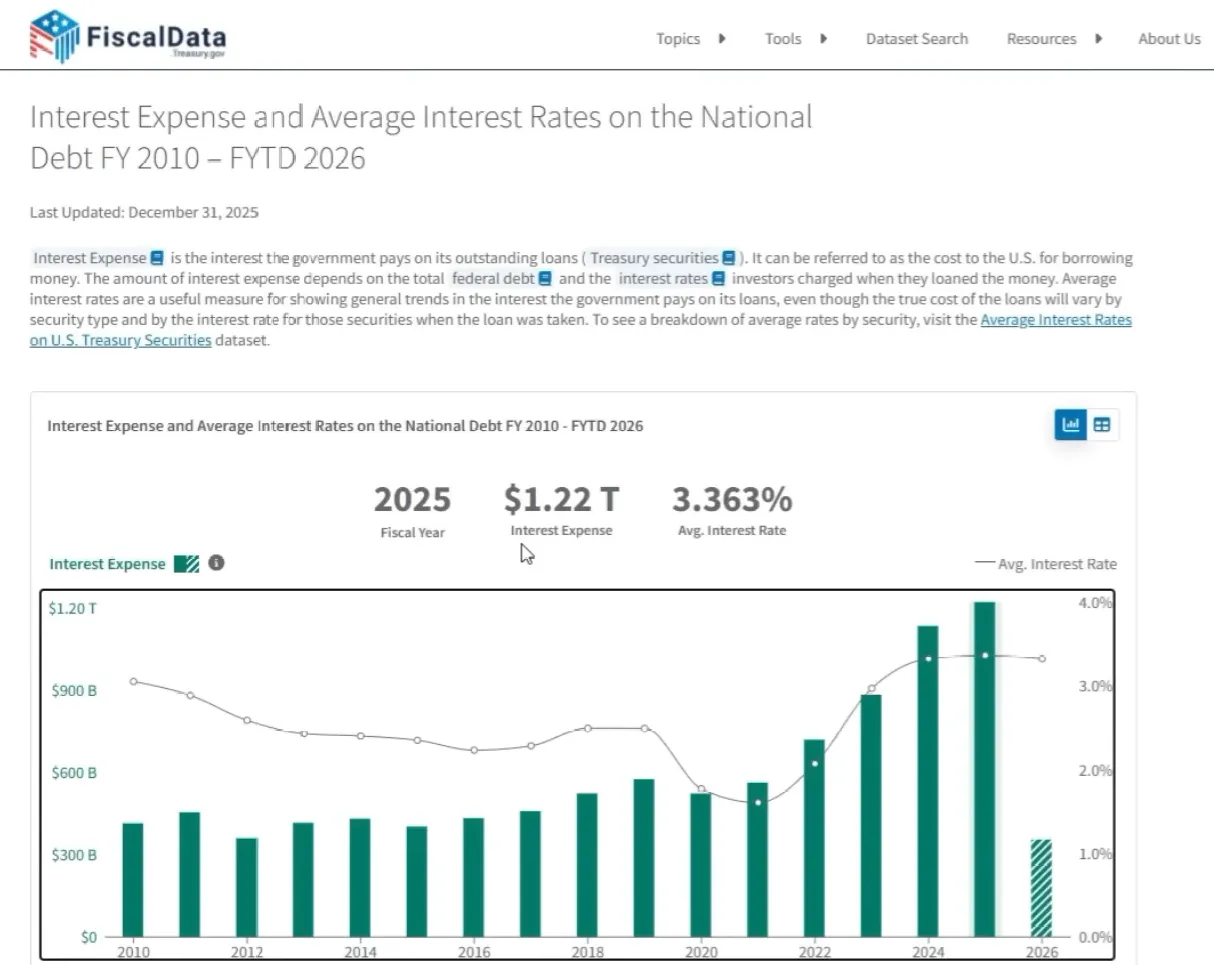Expand the Topics menu

[x=690, y=39]
